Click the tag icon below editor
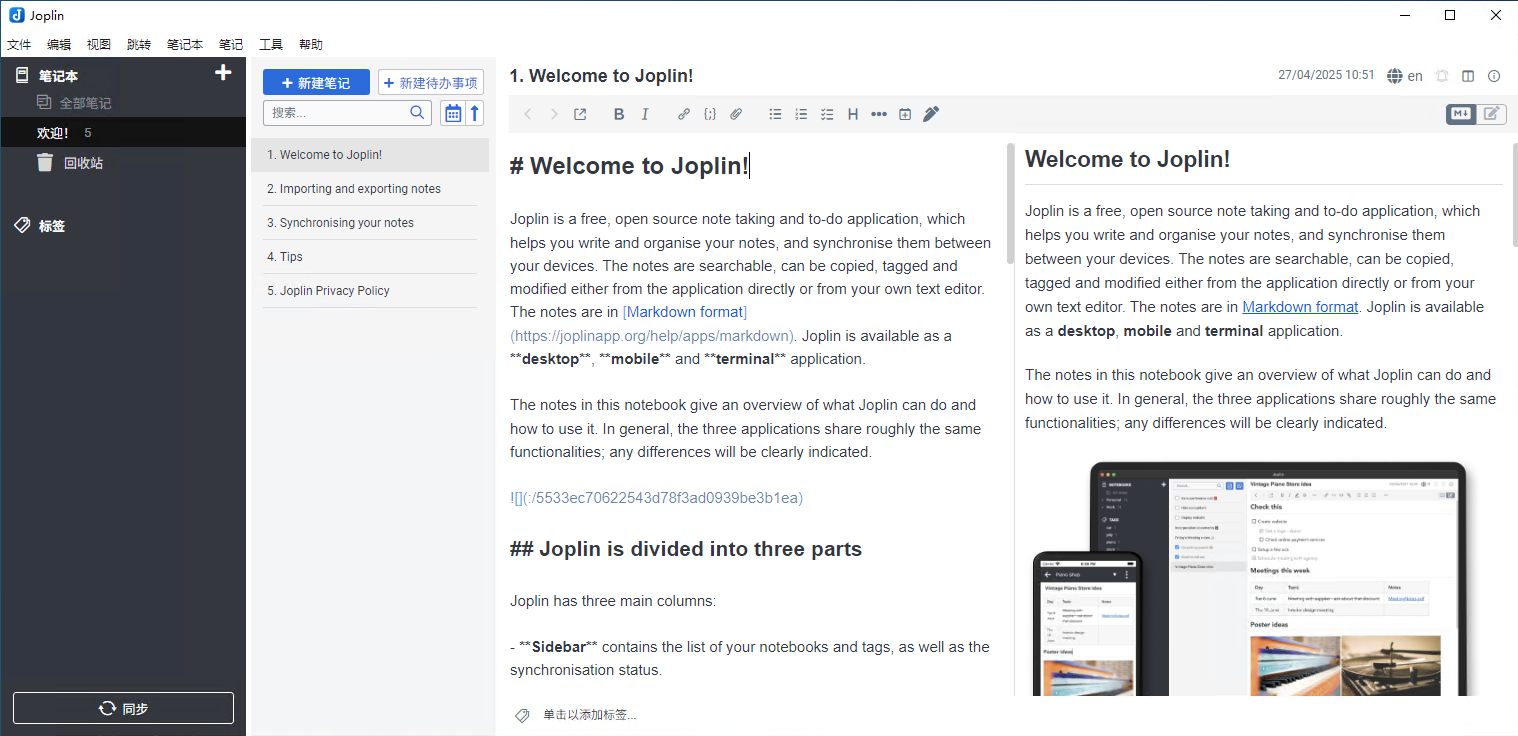Viewport: 1518px width, 736px height. [522, 715]
